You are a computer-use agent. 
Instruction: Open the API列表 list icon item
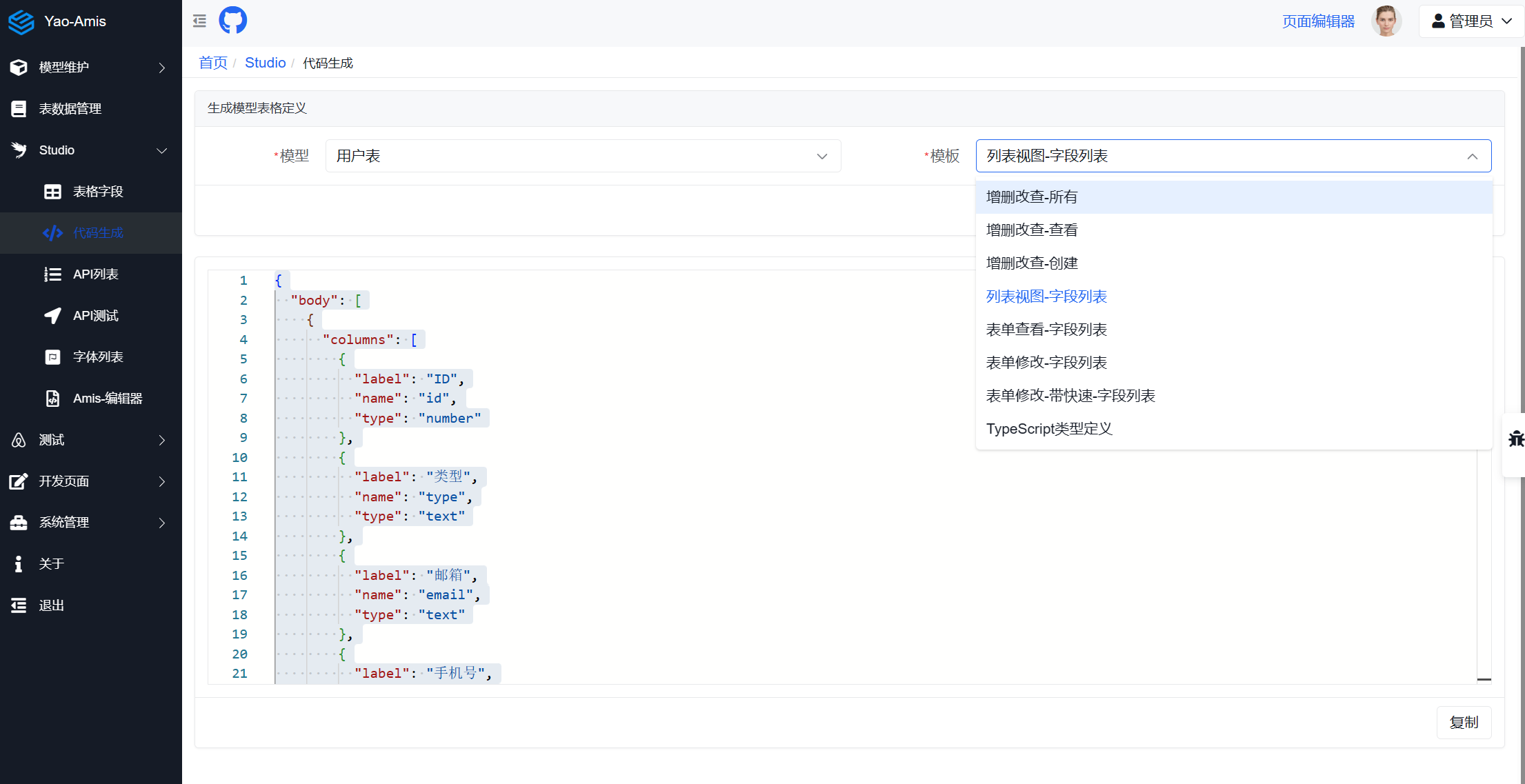(52, 274)
